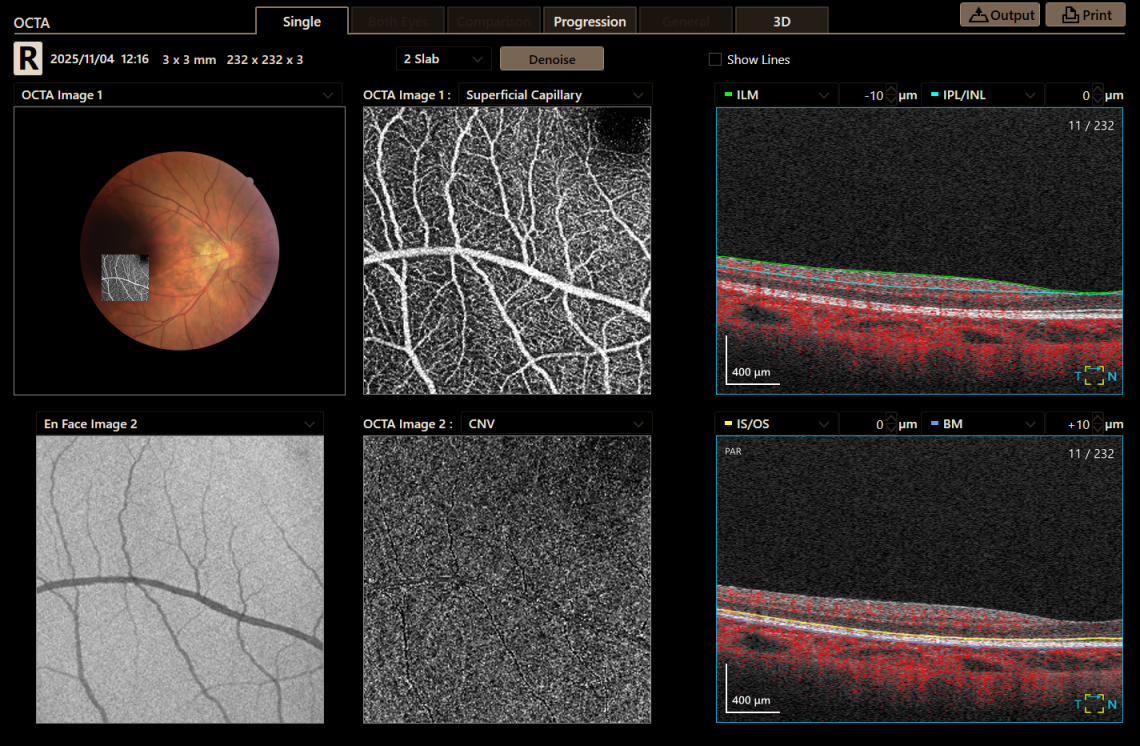Open the CNV slab dropdown for OCTA Image 2

(x=556, y=423)
